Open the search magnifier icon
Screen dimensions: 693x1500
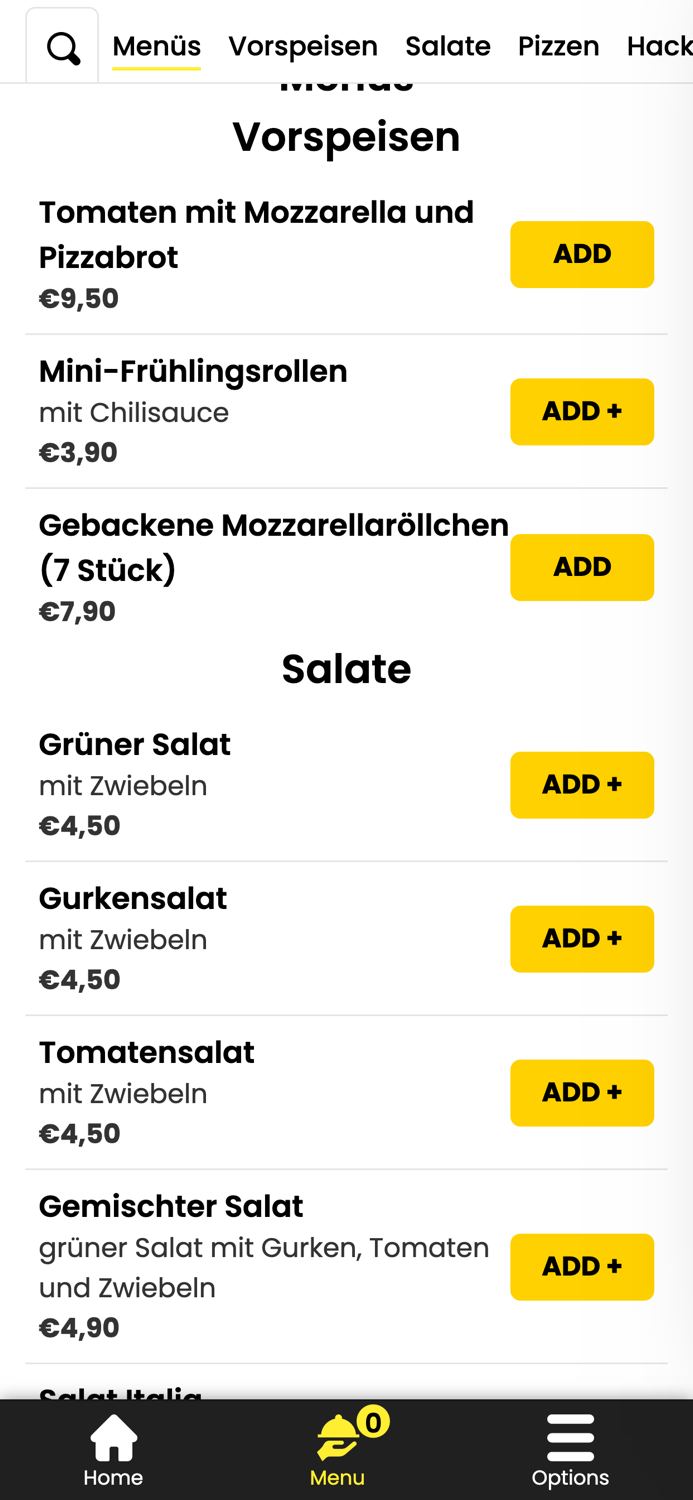tap(62, 46)
